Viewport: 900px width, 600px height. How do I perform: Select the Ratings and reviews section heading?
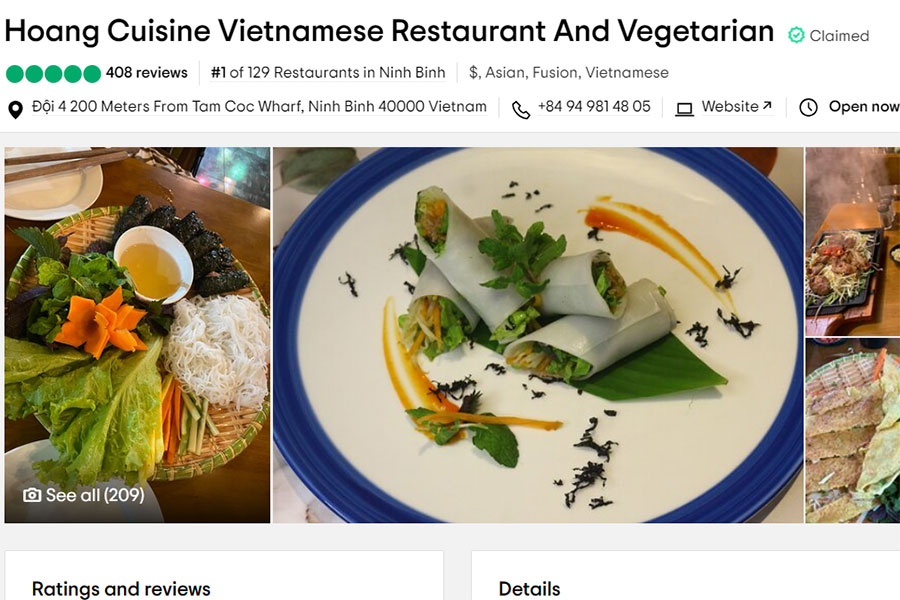coord(121,589)
